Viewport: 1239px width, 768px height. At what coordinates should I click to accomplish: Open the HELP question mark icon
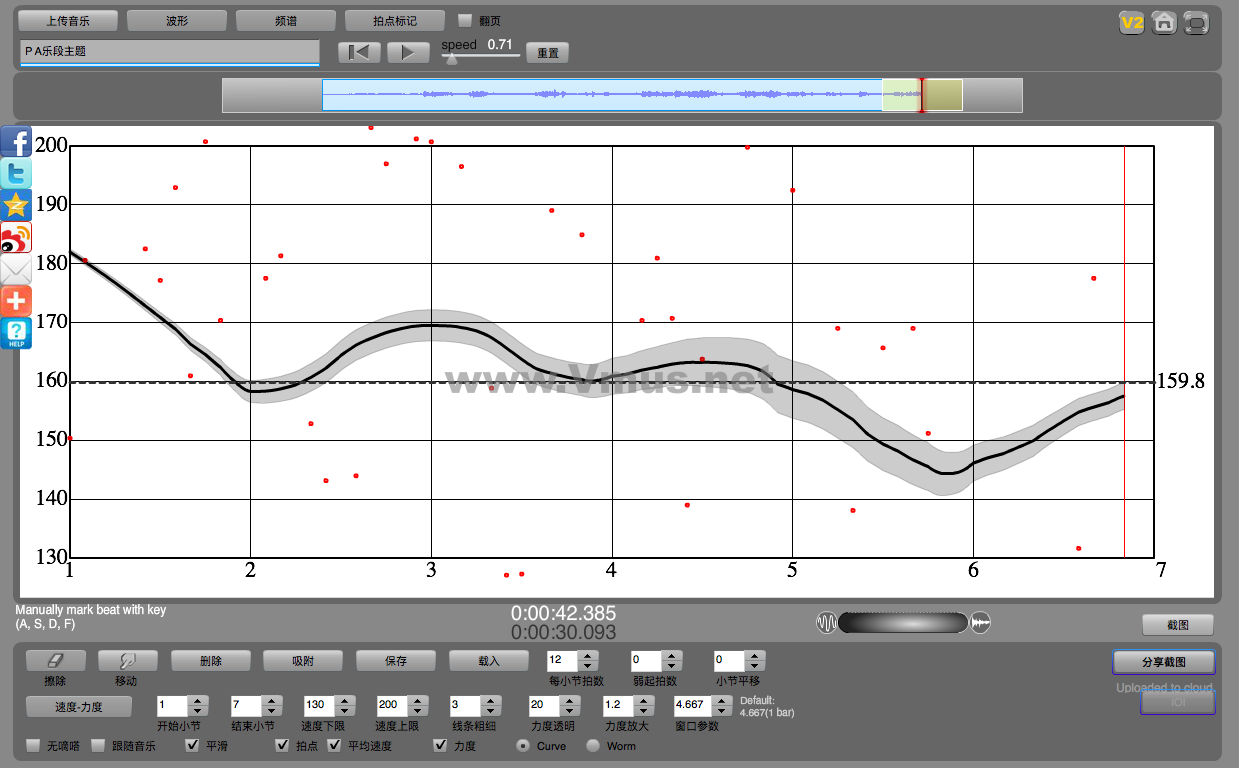click(16, 333)
